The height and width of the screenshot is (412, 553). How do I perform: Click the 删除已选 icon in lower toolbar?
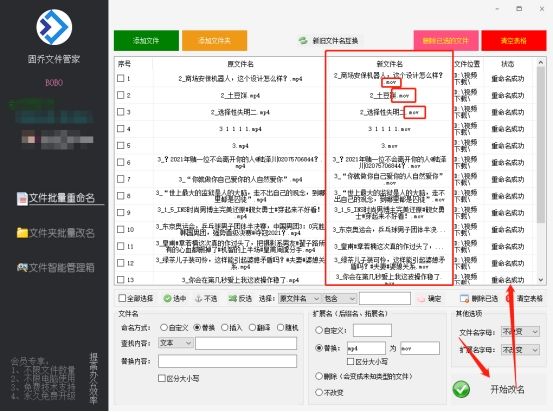[x=464, y=299]
